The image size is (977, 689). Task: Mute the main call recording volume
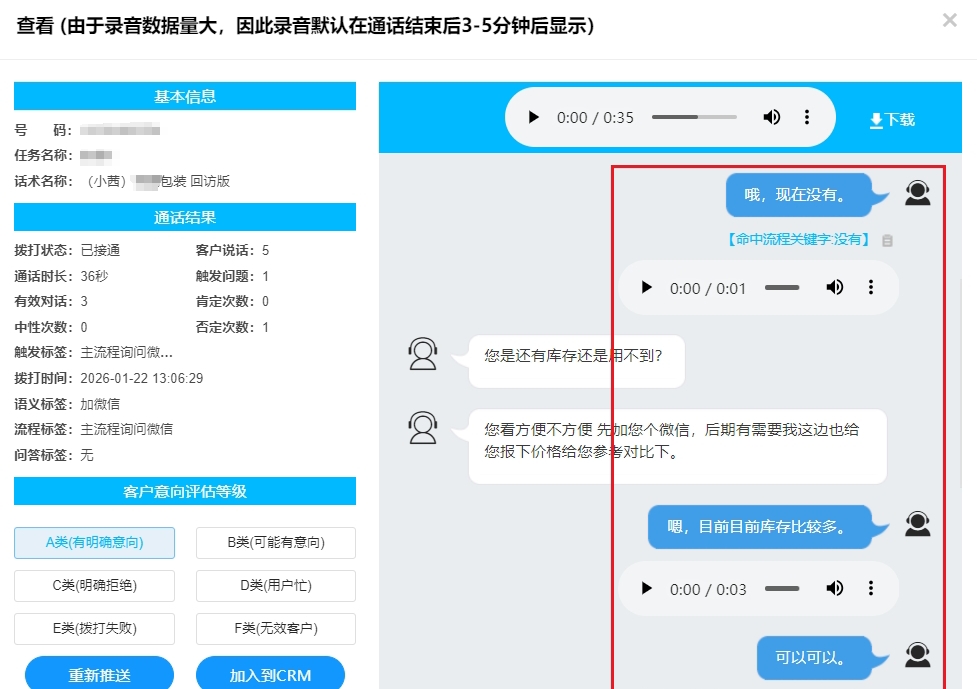[771, 118]
